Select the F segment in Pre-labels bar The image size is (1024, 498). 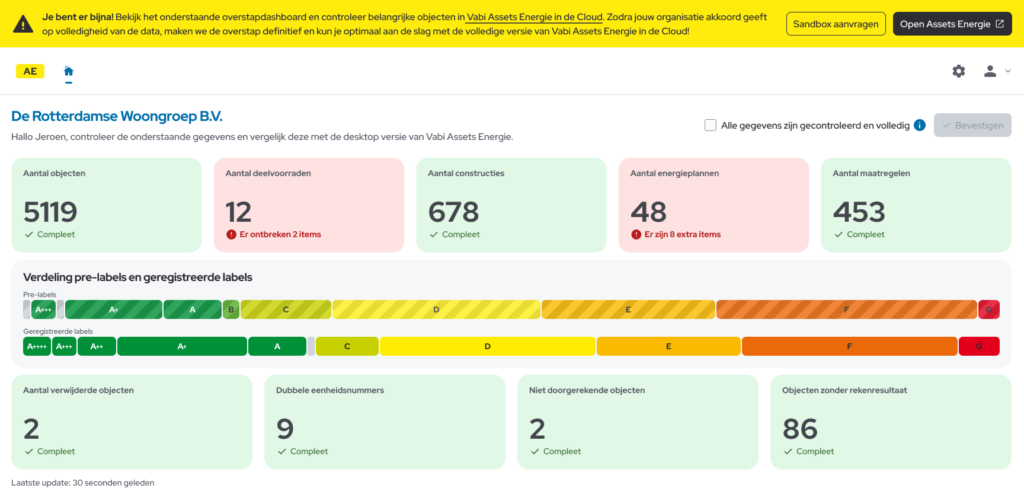point(846,310)
